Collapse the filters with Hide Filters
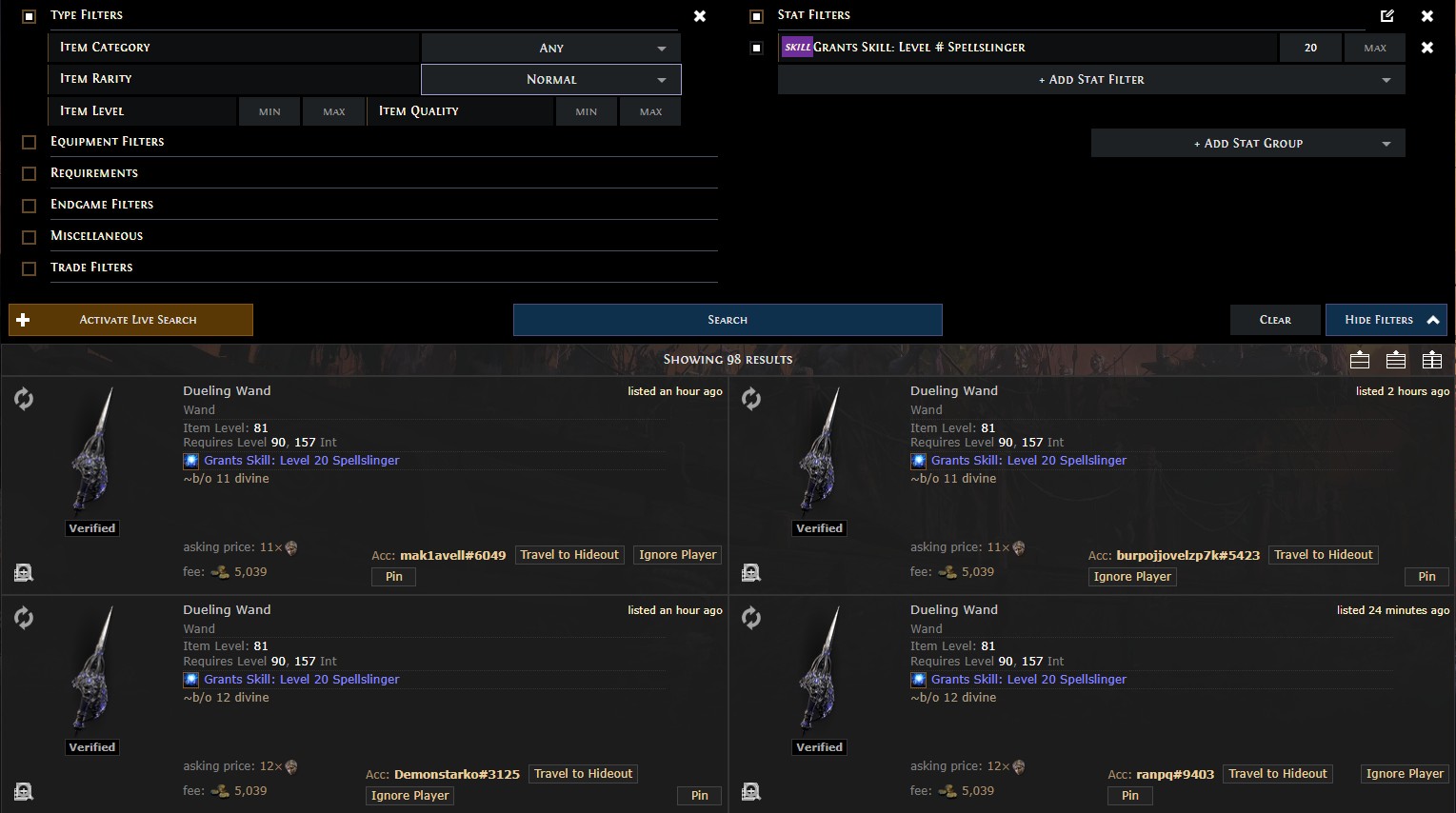 coord(1386,320)
